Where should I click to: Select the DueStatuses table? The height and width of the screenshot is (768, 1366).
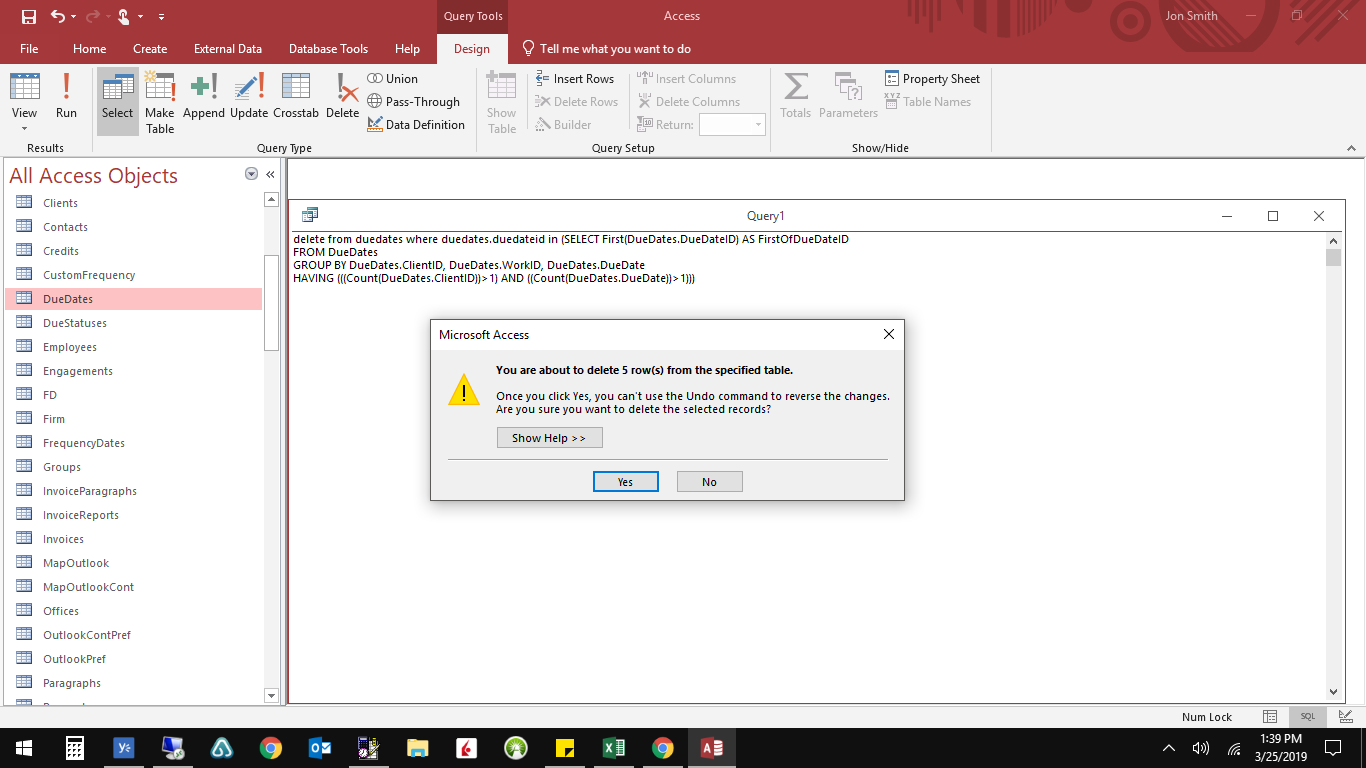(134, 323)
